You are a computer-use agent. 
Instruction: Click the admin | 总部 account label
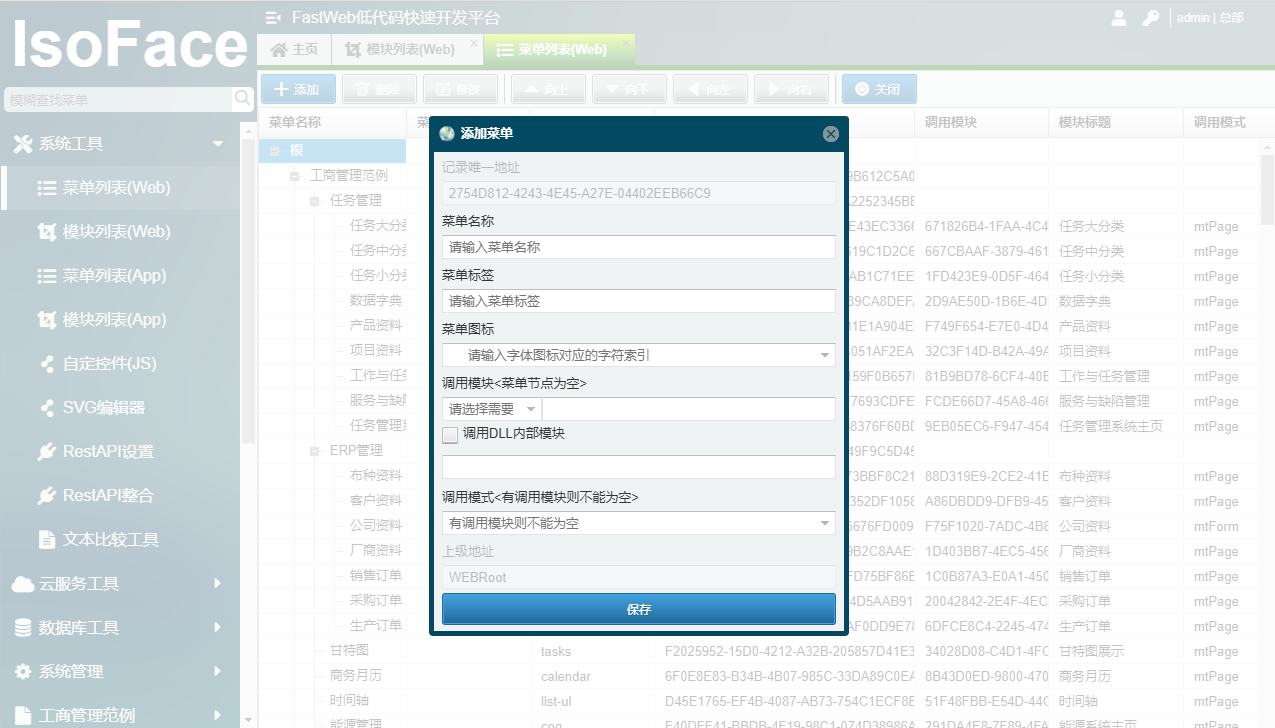coord(1210,17)
